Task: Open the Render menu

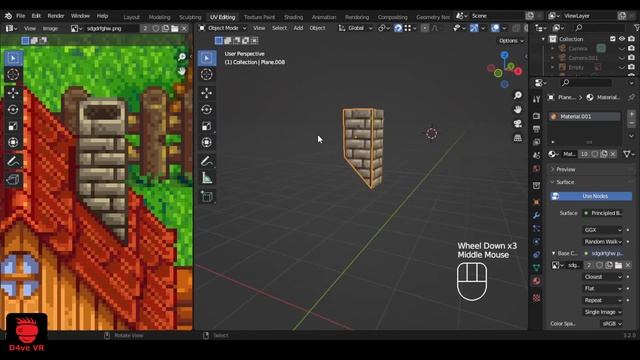Action: tap(56, 16)
